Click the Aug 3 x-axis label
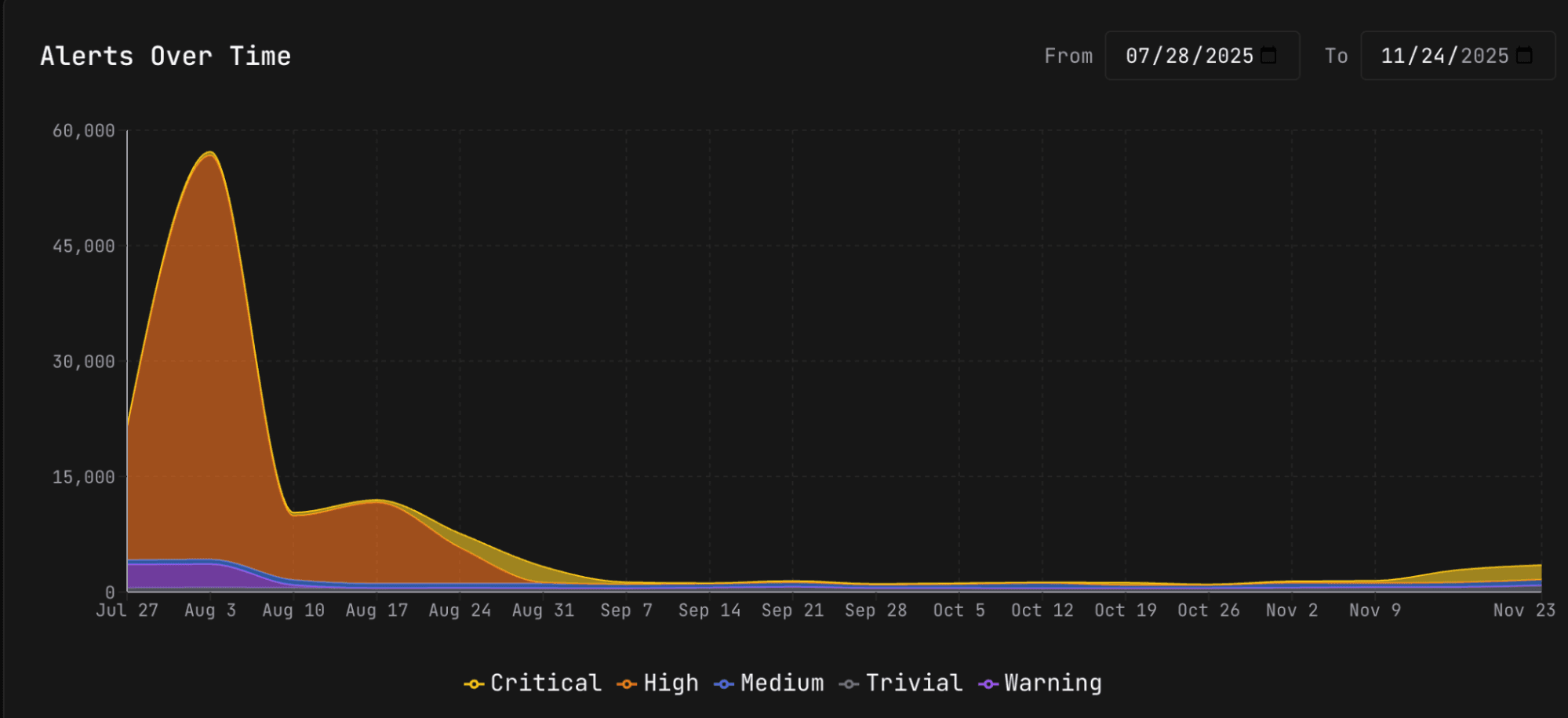 (210, 610)
